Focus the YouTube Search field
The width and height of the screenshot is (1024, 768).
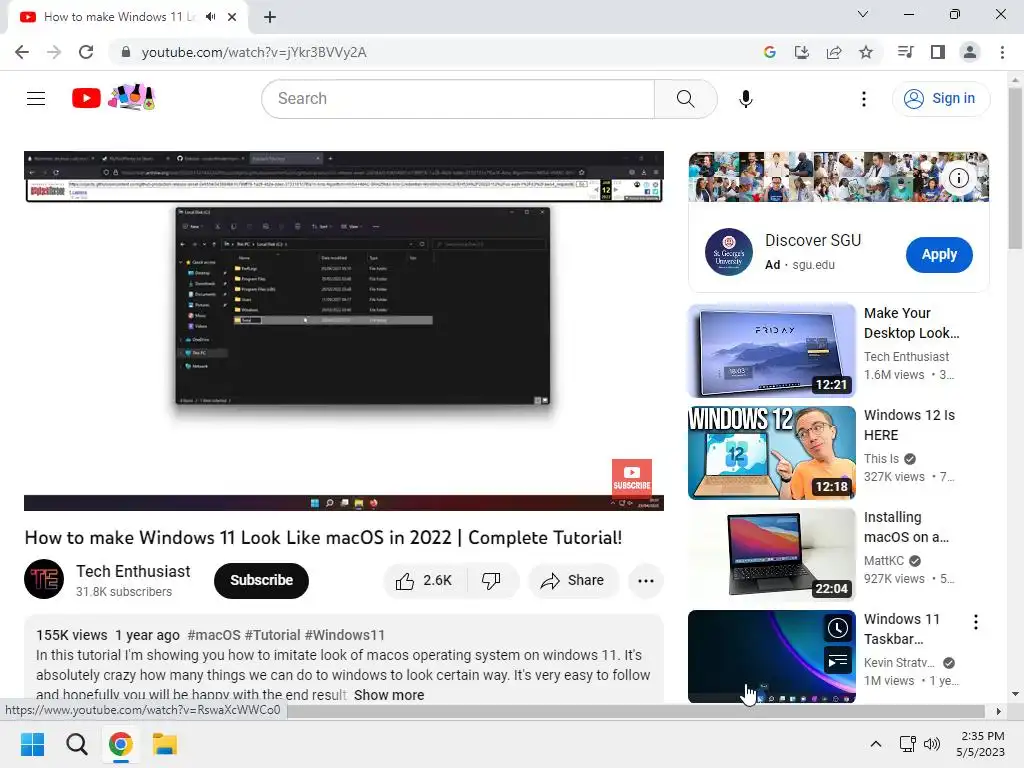tap(458, 99)
